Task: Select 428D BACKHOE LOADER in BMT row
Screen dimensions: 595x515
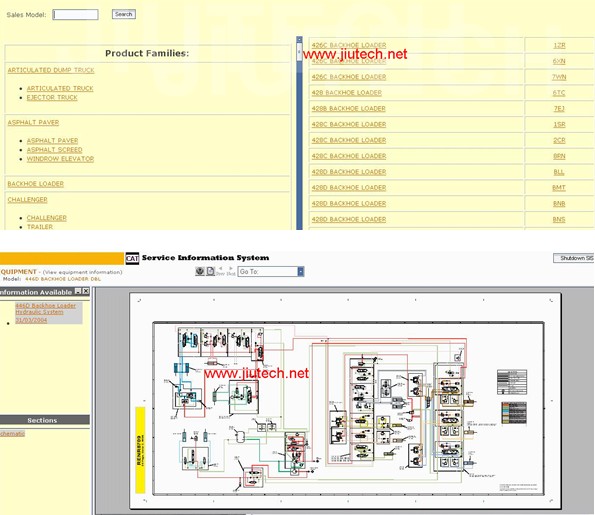Action: pyautogui.click(x=349, y=188)
